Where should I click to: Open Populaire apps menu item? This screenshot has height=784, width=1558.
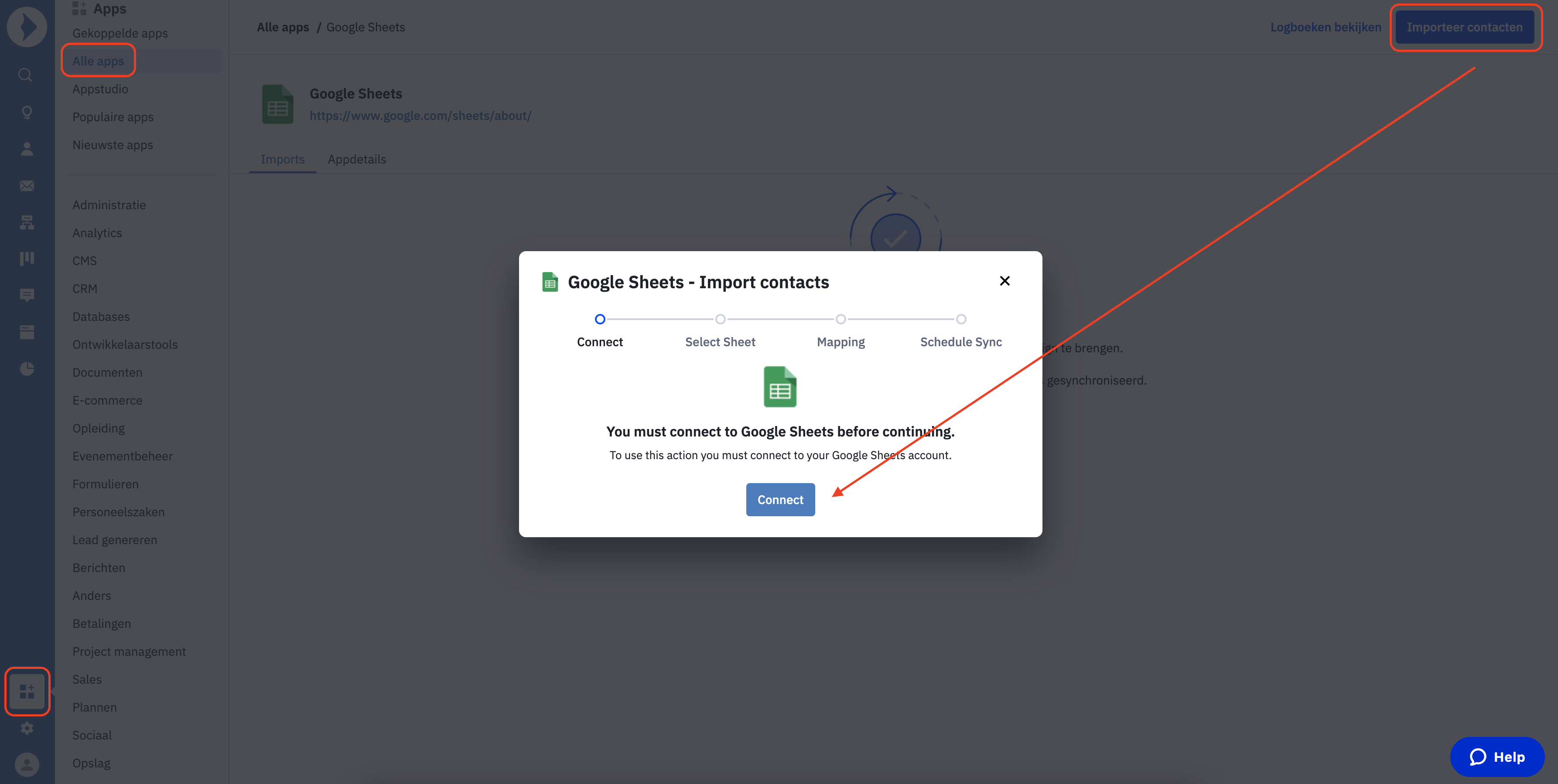pyautogui.click(x=113, y=117)
